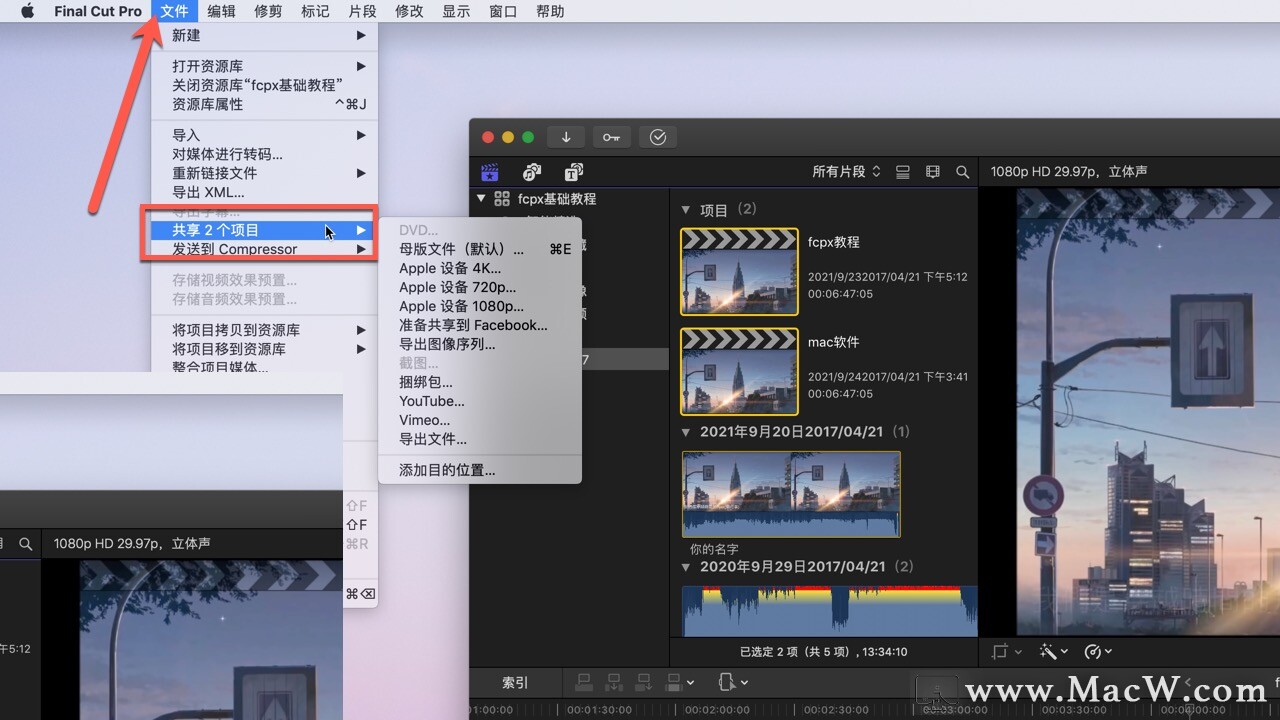Open the enhancement magic wand menu

point(1052,652)
